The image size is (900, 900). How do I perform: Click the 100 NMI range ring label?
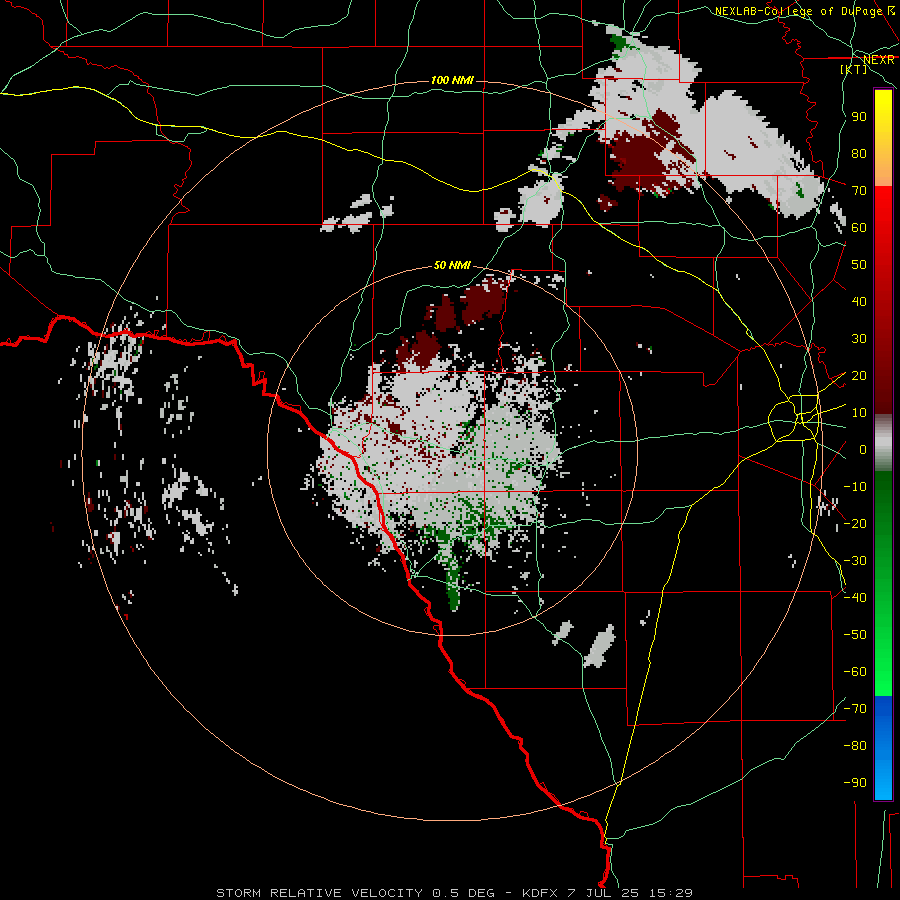coord(452,80)
